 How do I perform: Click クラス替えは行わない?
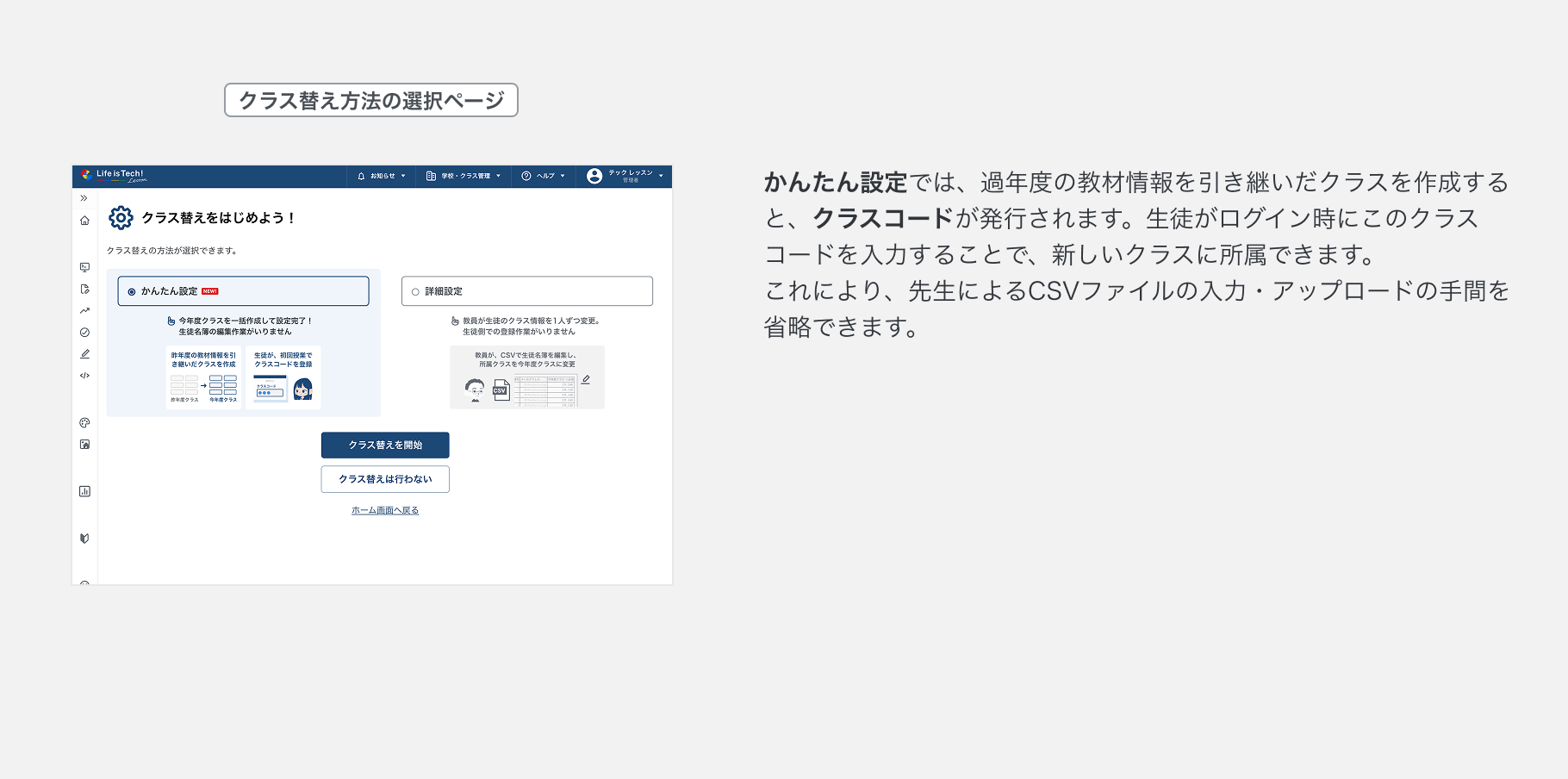click(385, 479)
